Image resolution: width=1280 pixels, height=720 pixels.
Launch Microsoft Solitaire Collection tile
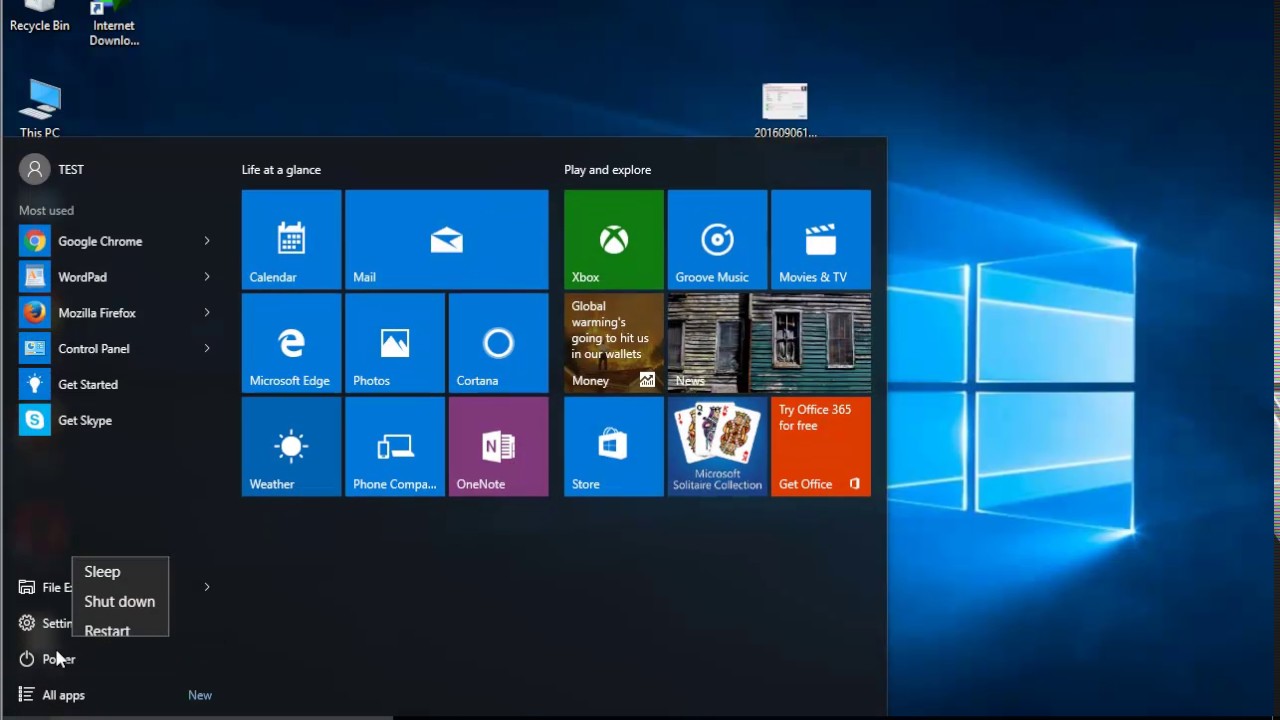(x=717, y=447)
